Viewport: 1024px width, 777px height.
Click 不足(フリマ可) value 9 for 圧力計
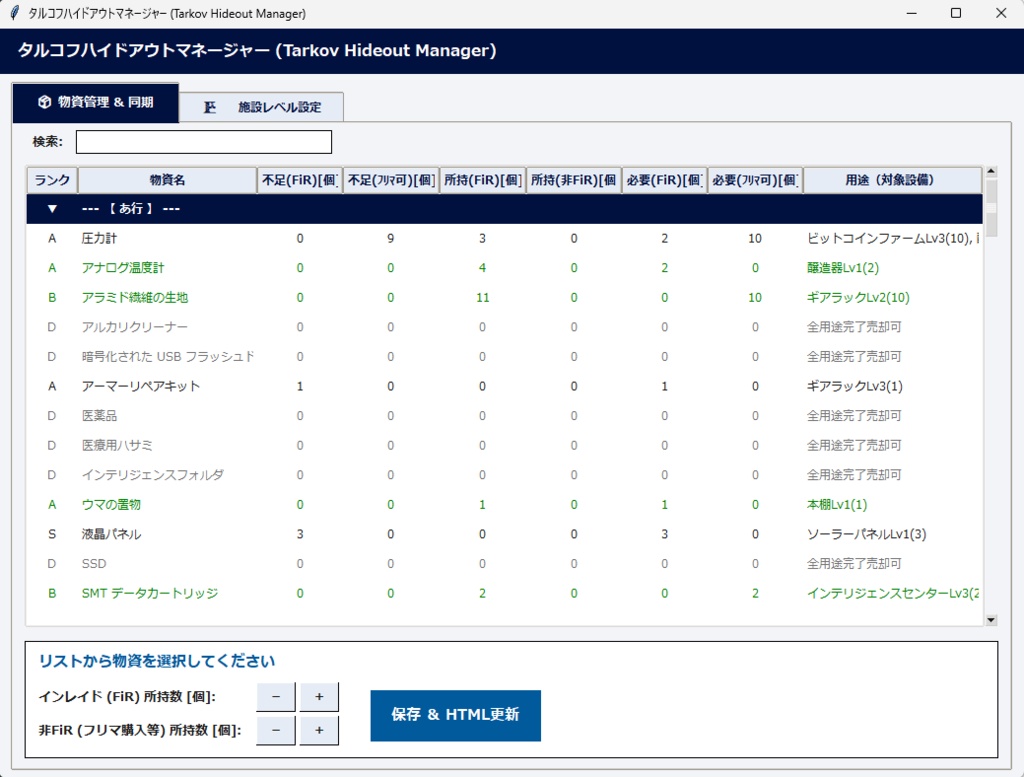tap(391, 238)
